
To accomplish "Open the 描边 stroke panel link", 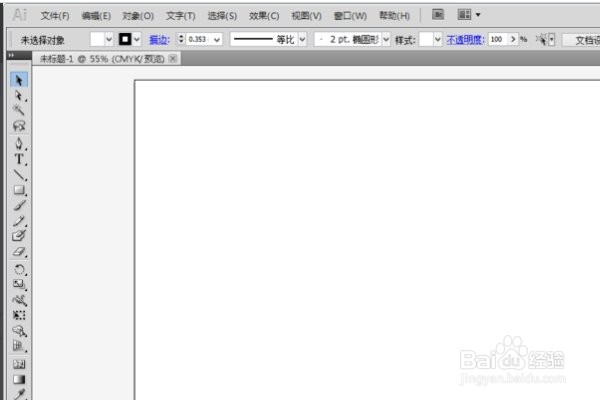I will [x=159, y=39].
